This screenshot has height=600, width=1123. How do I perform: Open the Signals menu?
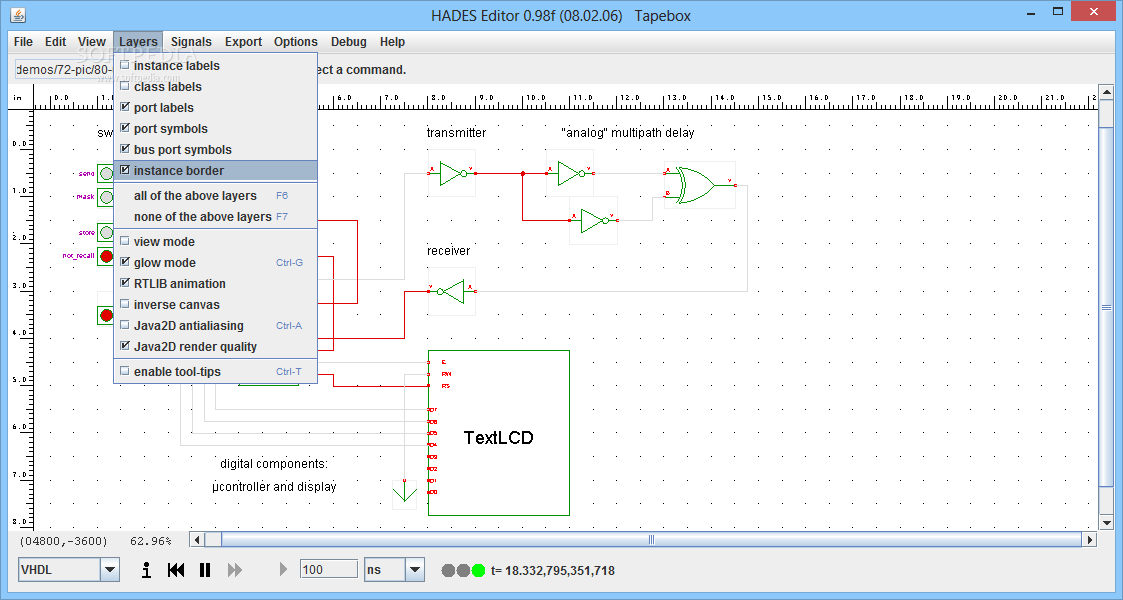191,42
